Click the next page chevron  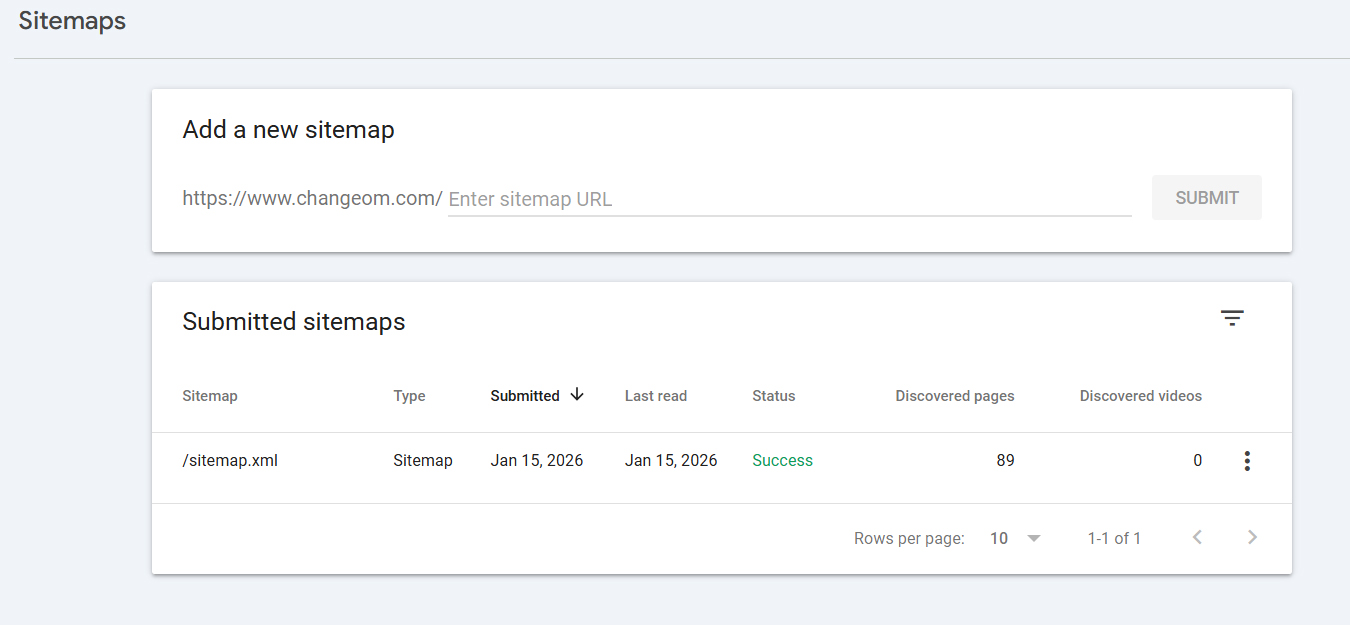coord(1252,537)
